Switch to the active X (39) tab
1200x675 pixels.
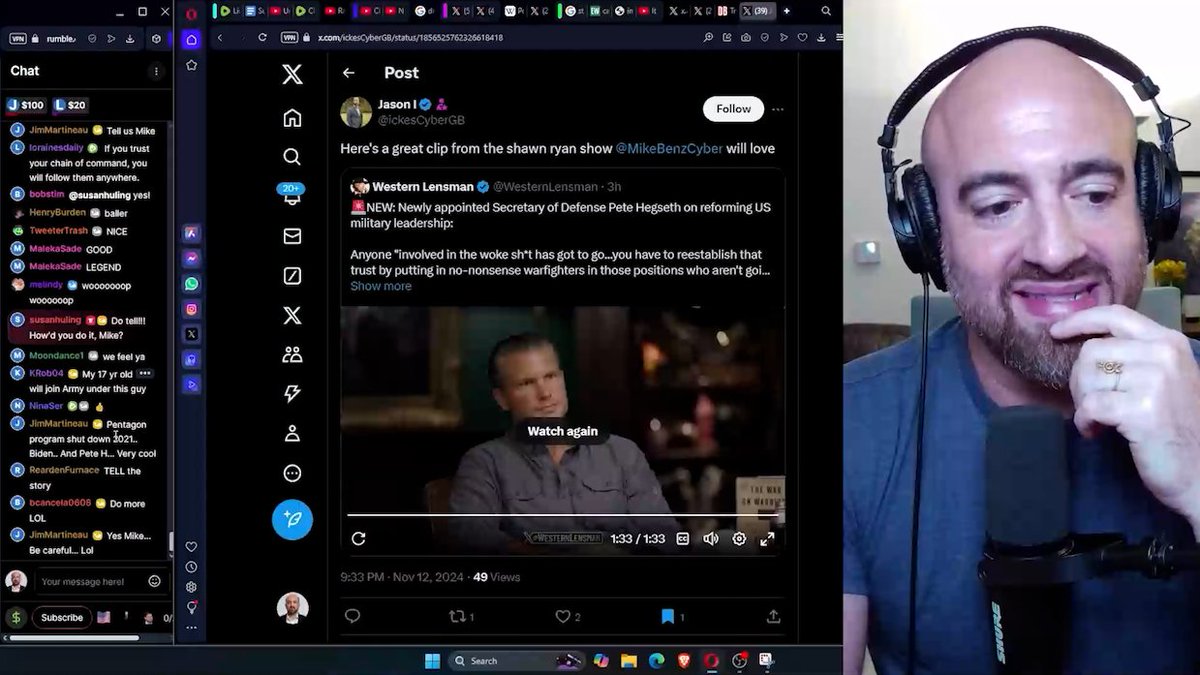[758, 11]
